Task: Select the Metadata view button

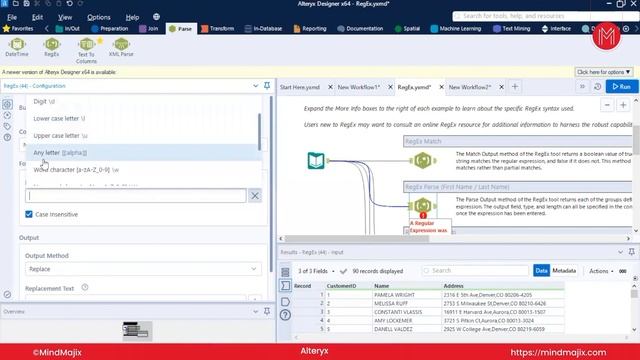Action: (564, 271)
